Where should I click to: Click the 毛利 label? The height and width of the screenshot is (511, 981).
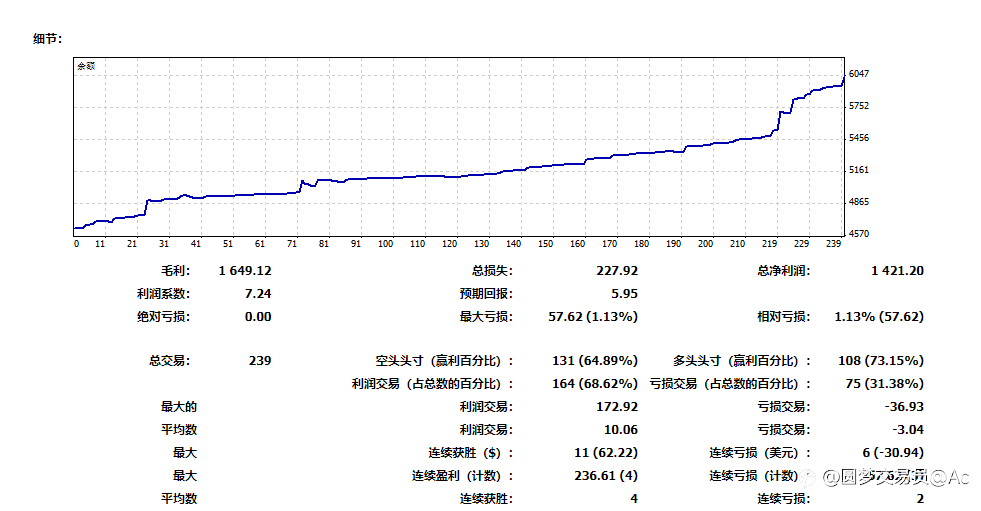click(x=176, y=271)
